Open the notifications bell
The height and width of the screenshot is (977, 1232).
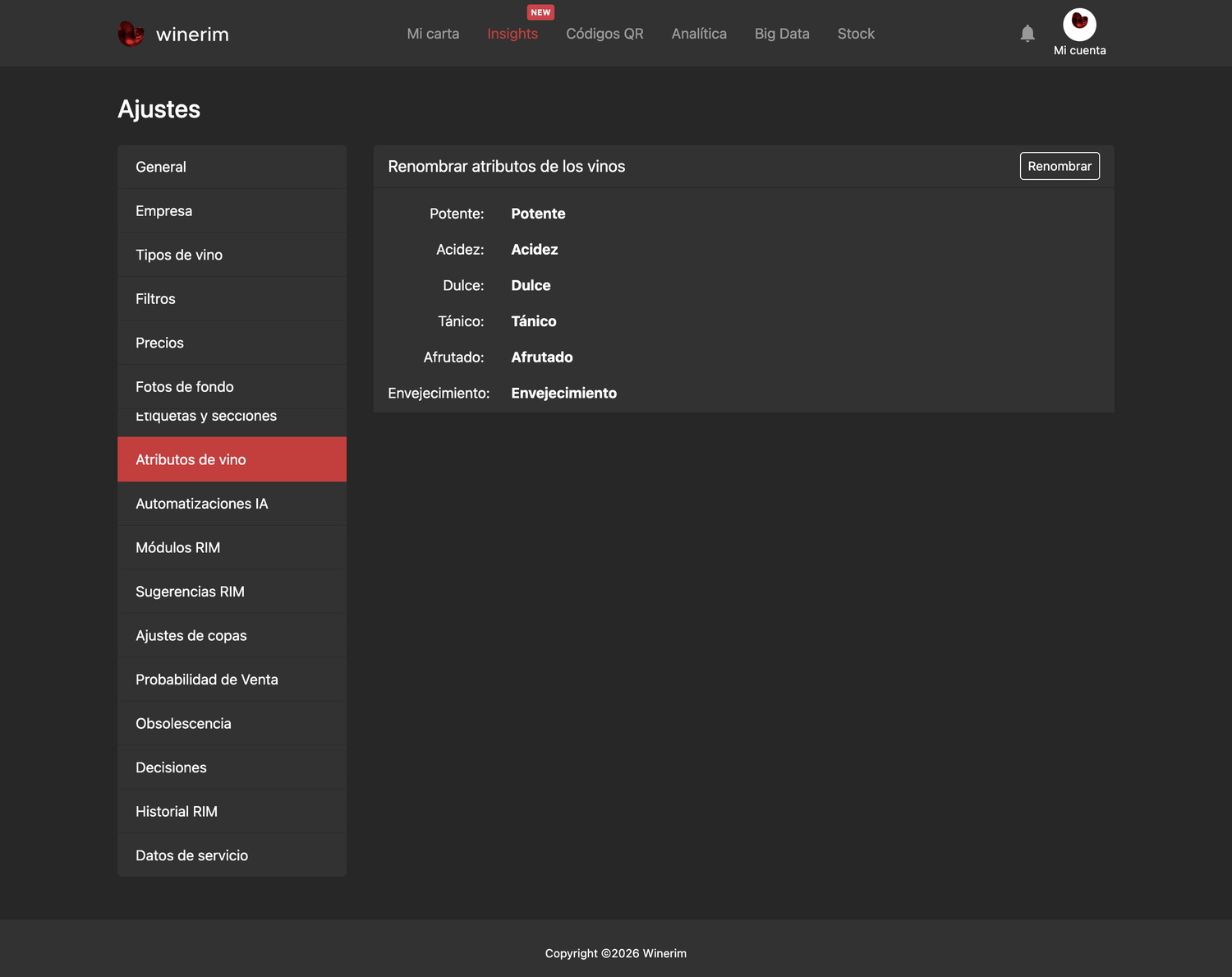[1027, 33]
